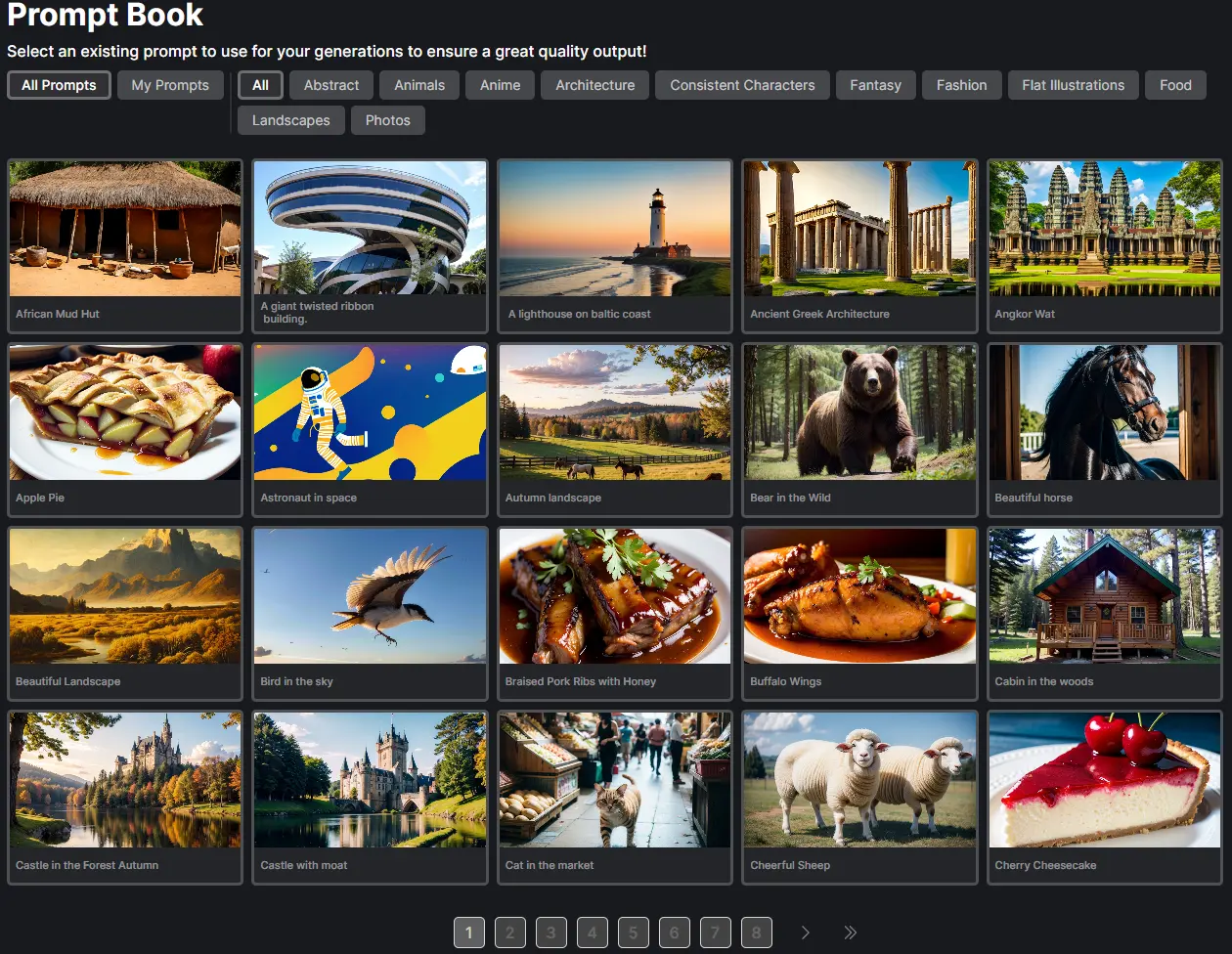Open the Cabin in the woods prompt
The height and width of the screenshot is (954, 1232).
pyautogui.click(x=1104, y=614)
